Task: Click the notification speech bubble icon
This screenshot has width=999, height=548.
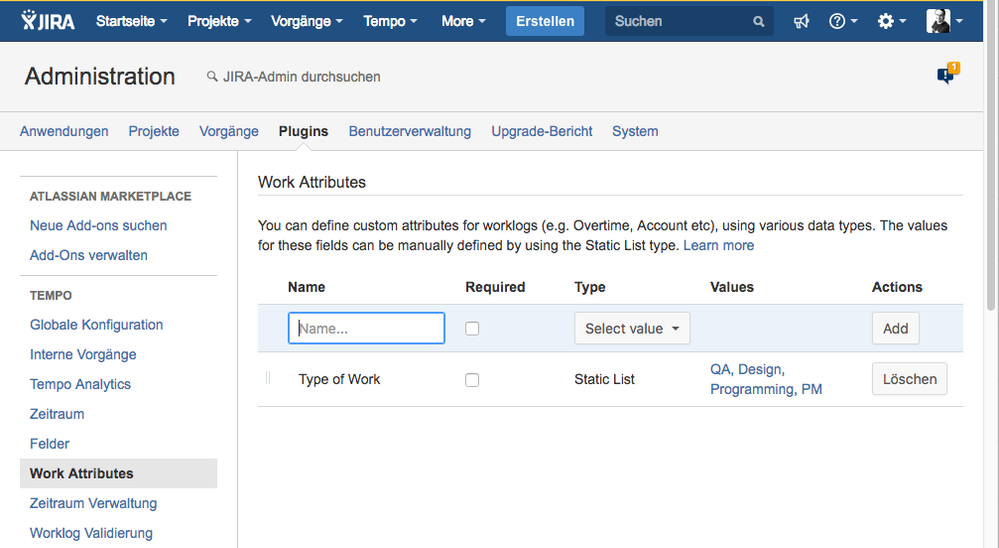Action: click(x=948, y=74)
